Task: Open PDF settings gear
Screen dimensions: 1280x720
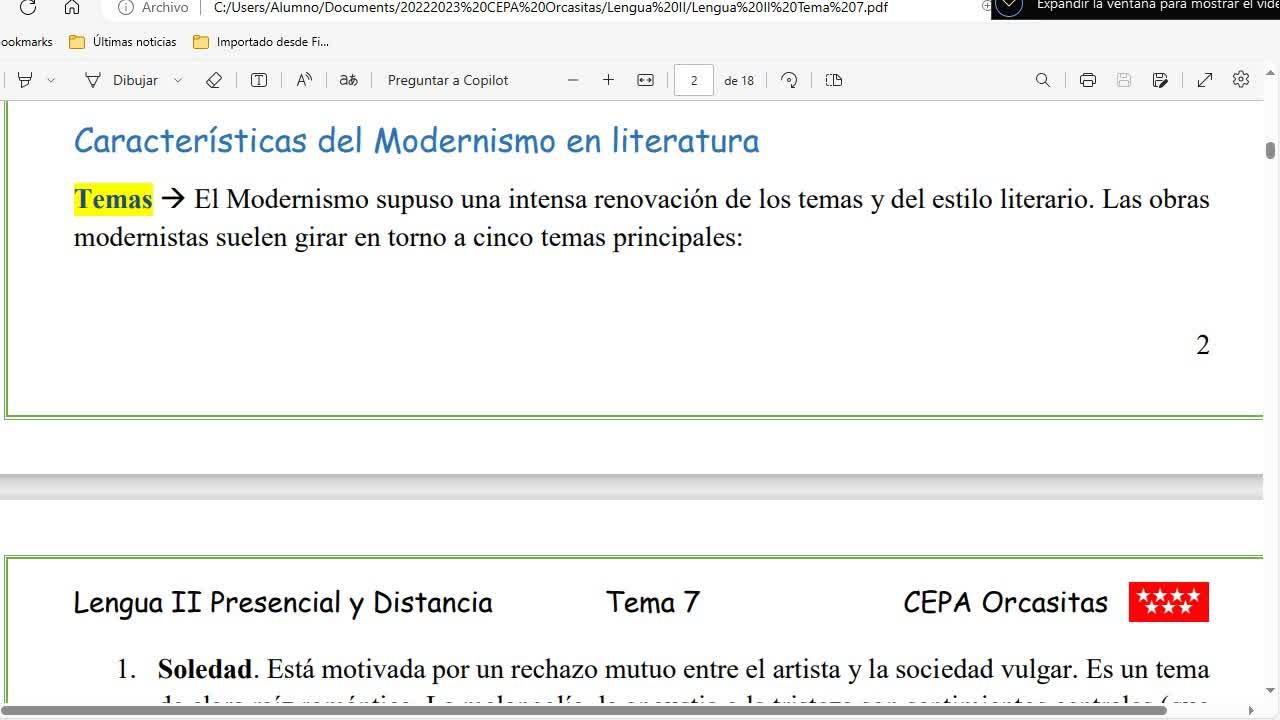Action: (x=1241, y=80)
